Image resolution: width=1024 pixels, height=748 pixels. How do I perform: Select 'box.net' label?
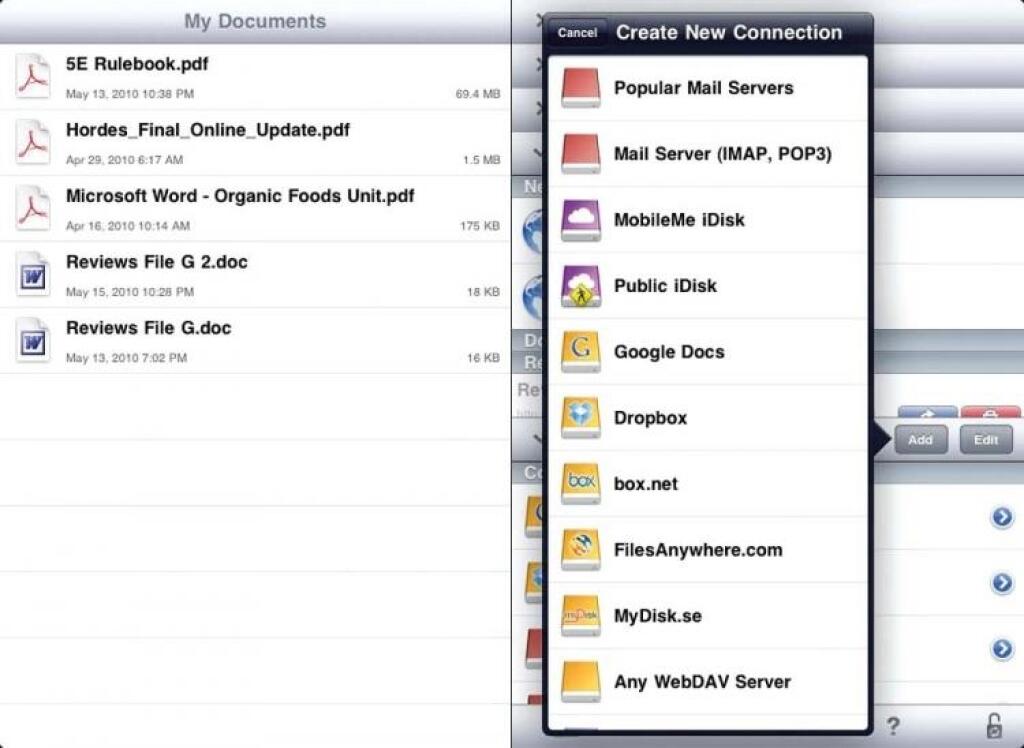(x=646, y=484)
